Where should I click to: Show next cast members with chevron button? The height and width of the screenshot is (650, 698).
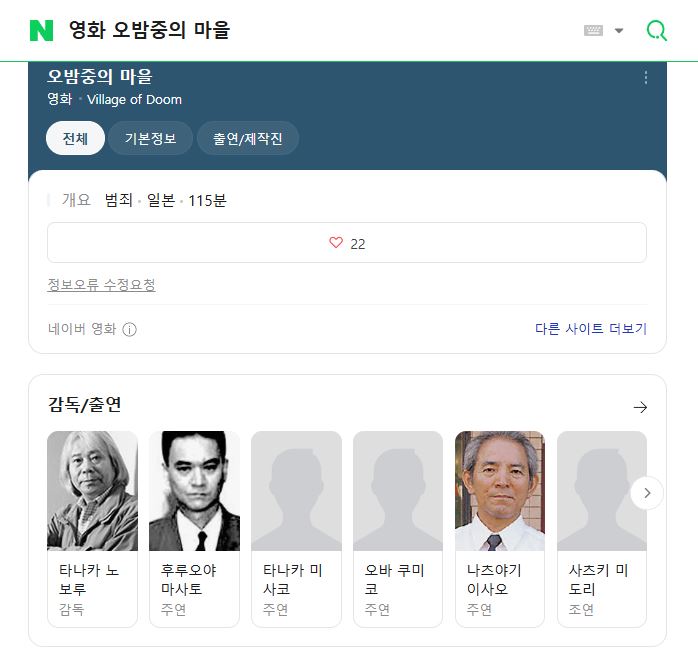click(x=647, y=493)
